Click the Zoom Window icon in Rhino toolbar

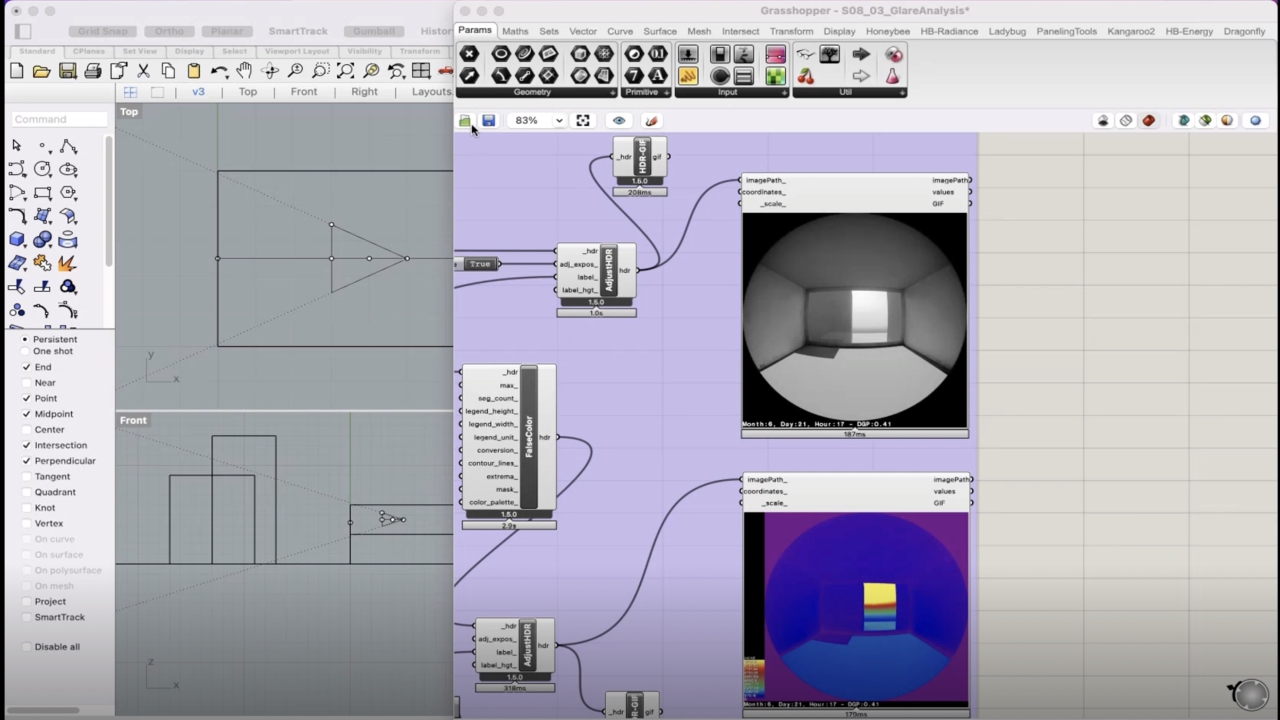tap(320, 71)
